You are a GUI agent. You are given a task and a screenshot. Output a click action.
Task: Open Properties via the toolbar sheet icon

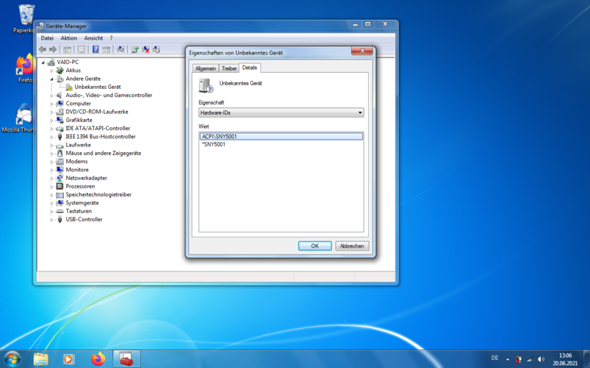[81, 49]
